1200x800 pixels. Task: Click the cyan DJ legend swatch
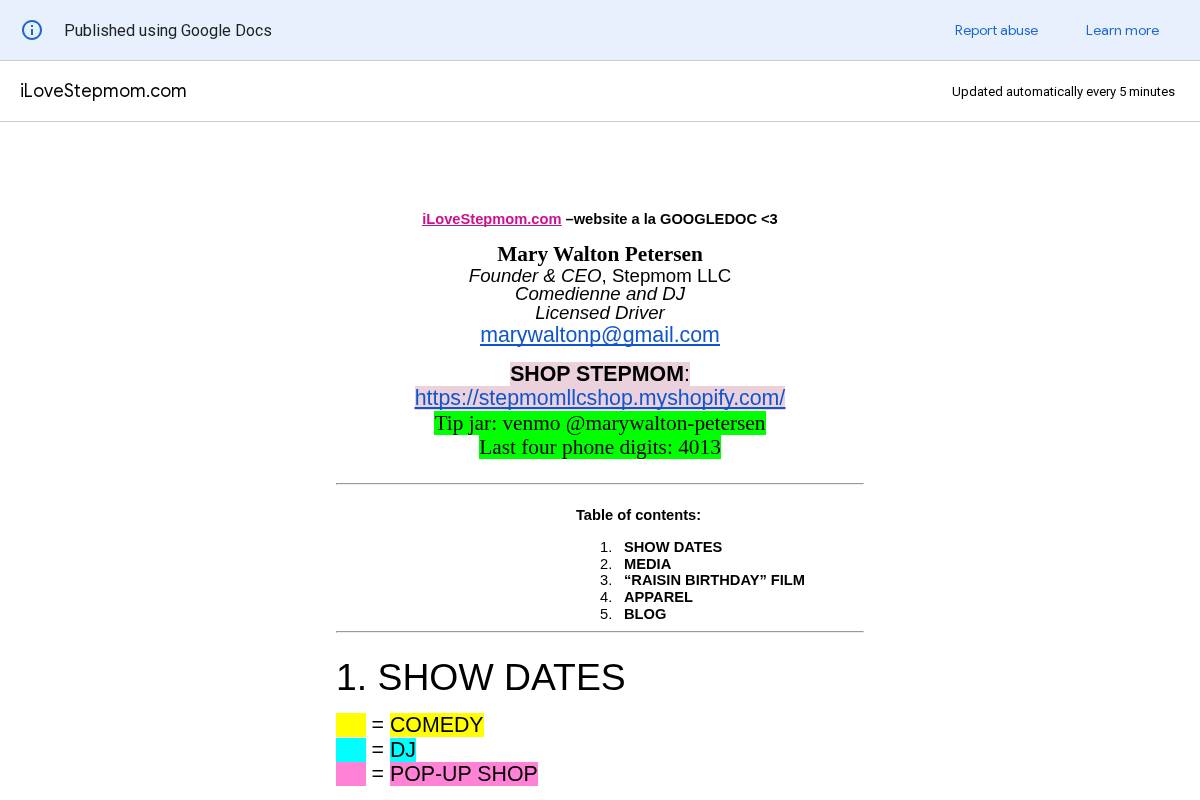351,749
